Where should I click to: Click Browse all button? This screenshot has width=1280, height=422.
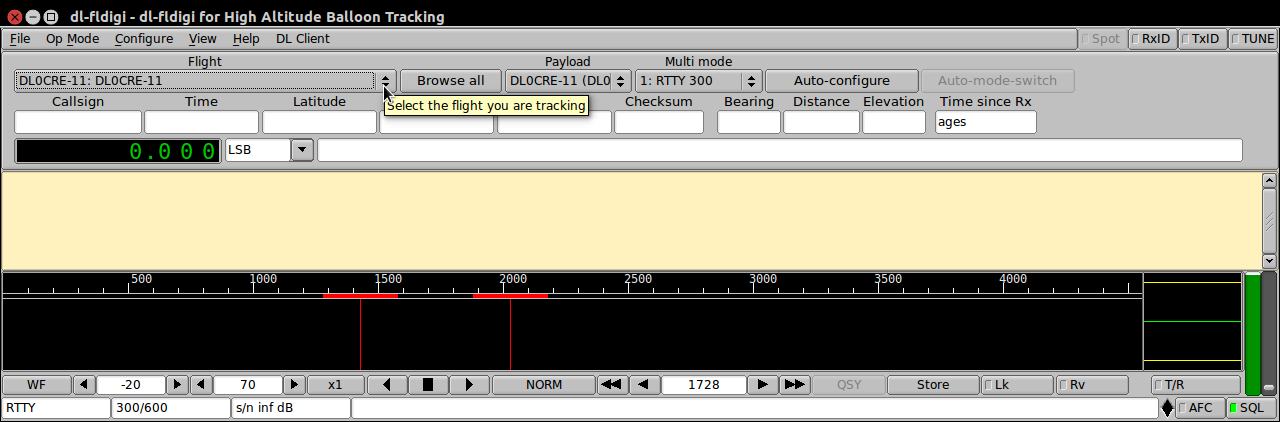pyautogui.click(x=451, y=81)
